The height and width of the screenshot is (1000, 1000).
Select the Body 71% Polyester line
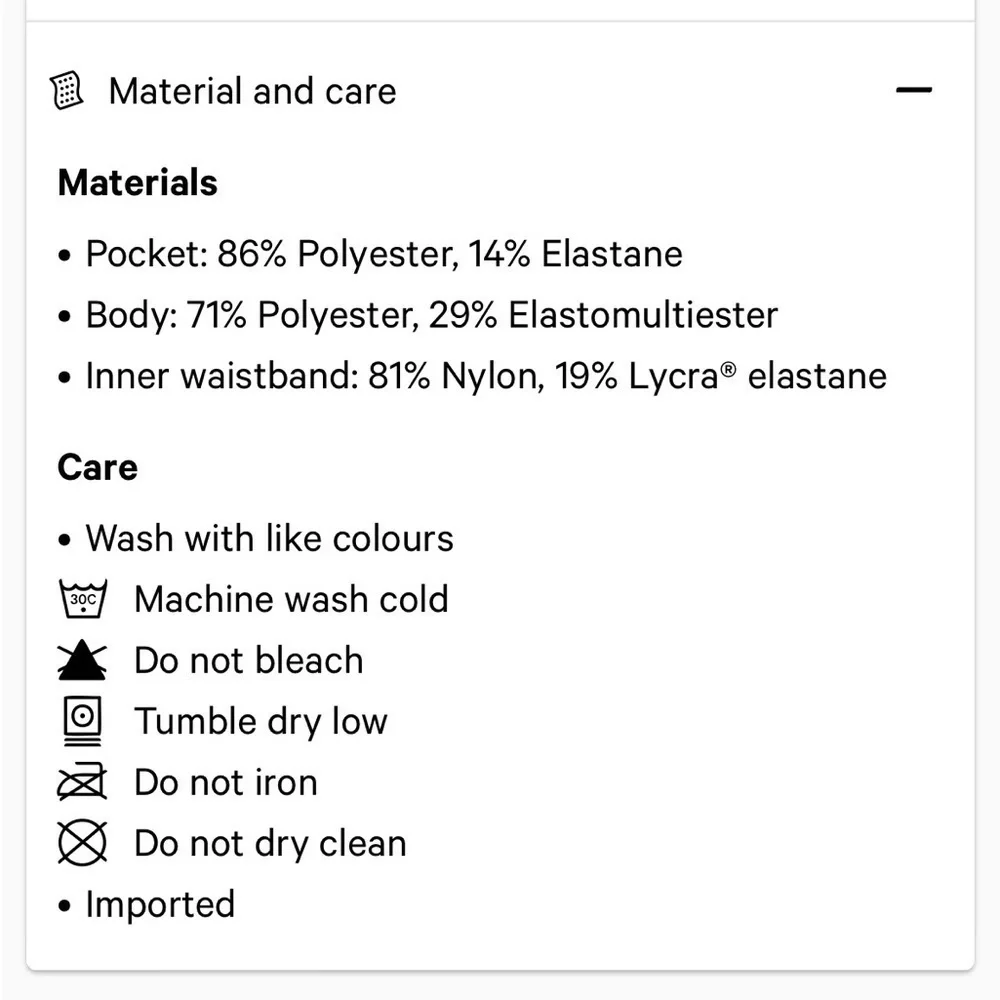click(431, 315)
